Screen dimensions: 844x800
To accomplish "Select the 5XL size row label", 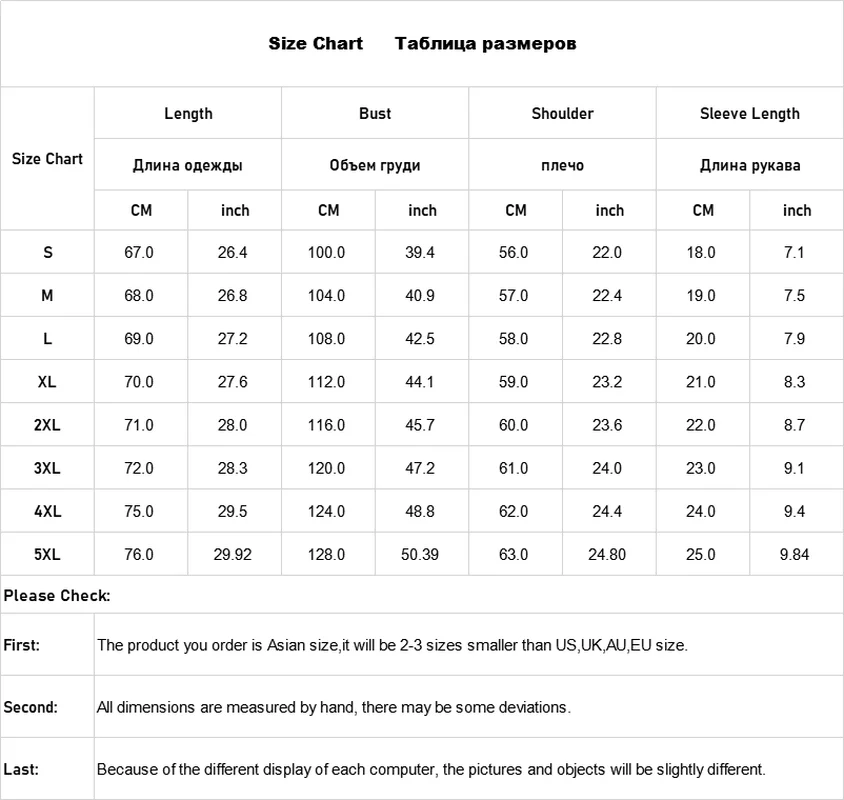I will (48, 554).
